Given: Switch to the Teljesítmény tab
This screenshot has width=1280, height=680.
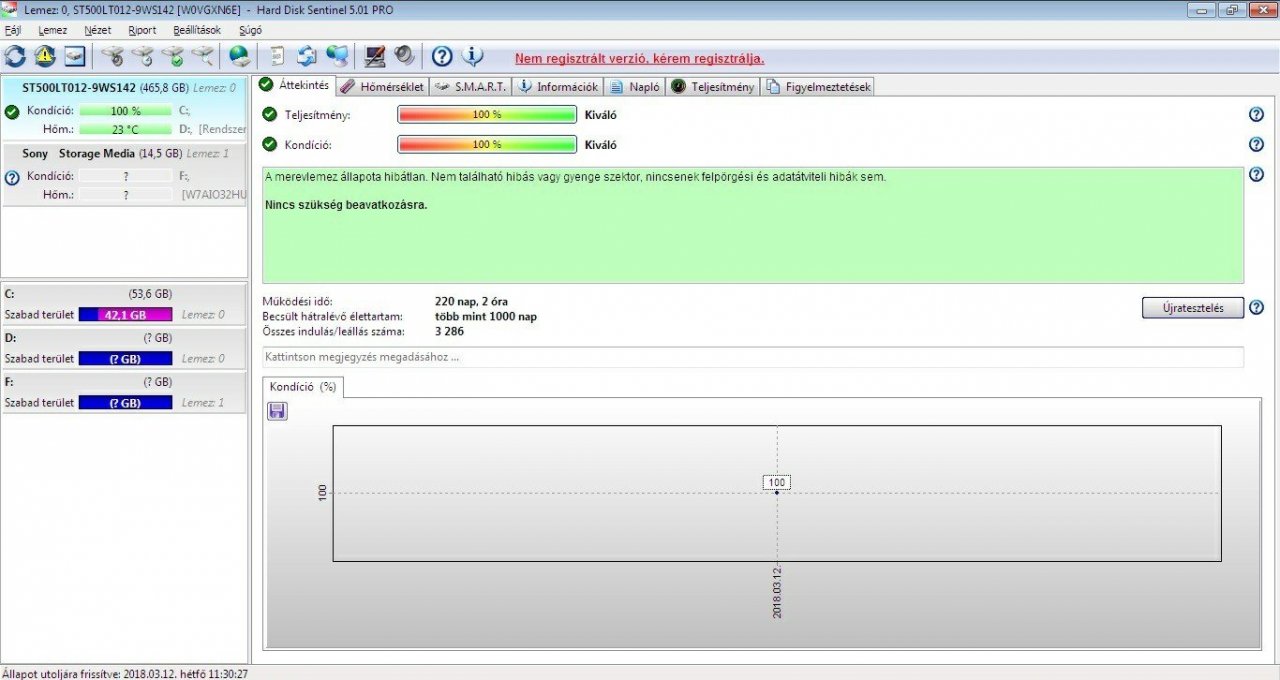Looking at the screenshot, I should pyautogui.click(x=712, y=87).
